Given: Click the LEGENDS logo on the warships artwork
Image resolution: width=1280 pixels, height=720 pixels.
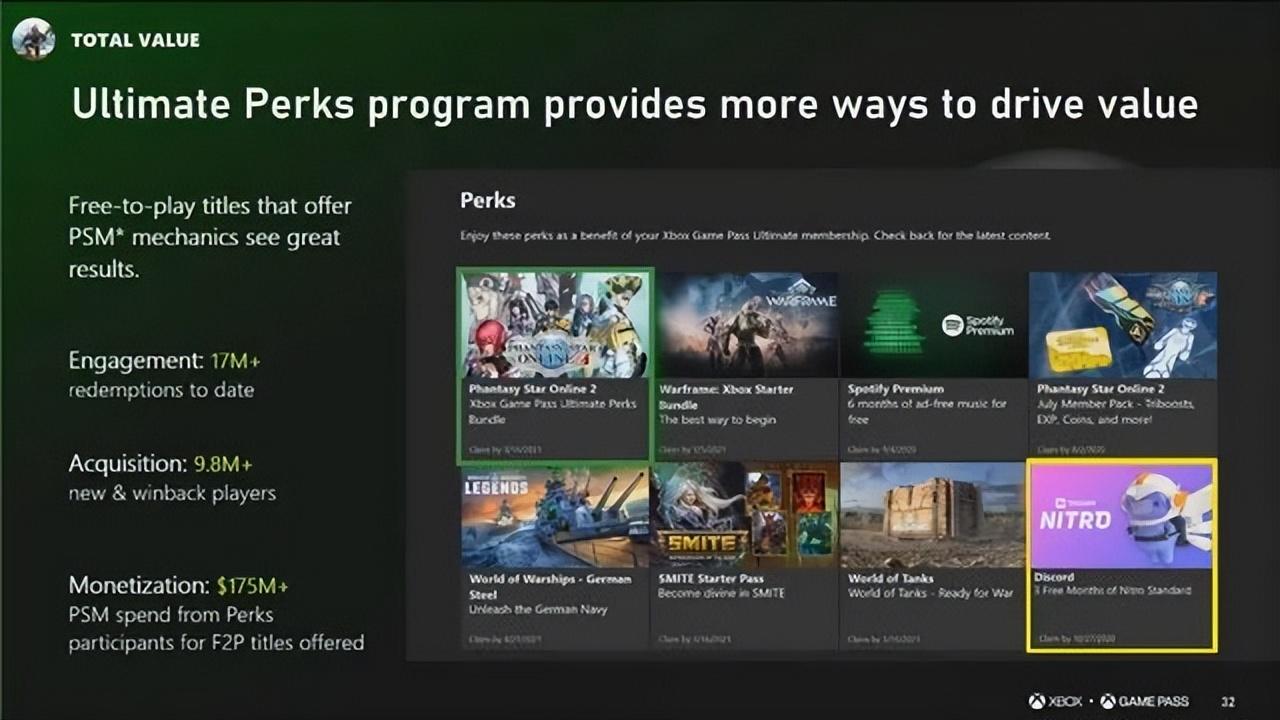Looking at the screenshot, I should point(496,486).
